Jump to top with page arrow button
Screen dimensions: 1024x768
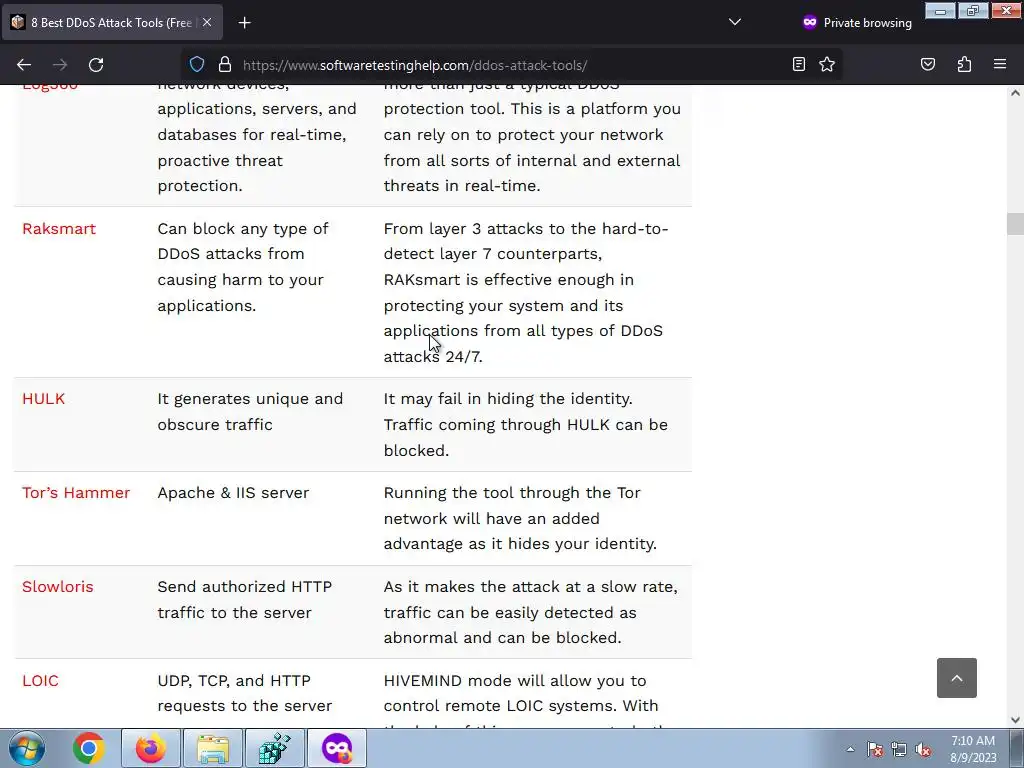(957, 678)
